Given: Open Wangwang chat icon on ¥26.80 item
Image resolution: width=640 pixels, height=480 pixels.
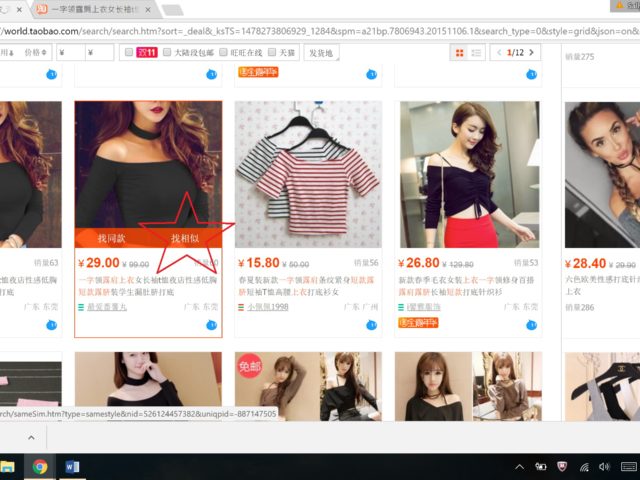Looking at the screenshot, I should tap(531, 325).
